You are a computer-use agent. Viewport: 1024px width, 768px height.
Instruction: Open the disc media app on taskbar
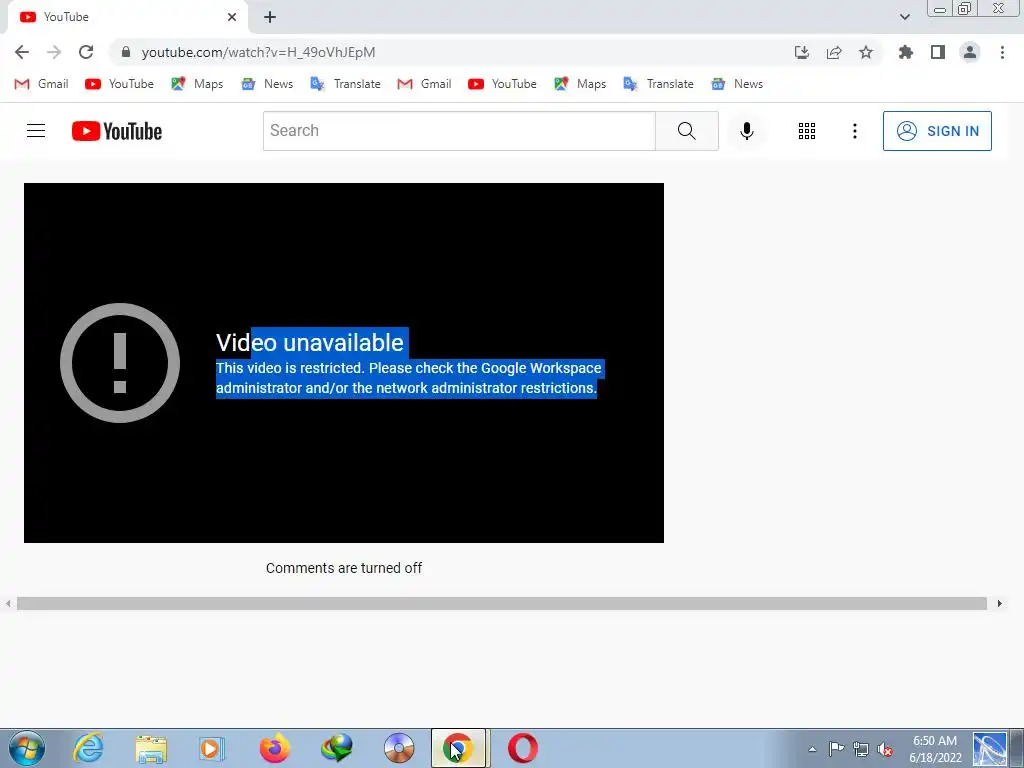tap(399, 748)
